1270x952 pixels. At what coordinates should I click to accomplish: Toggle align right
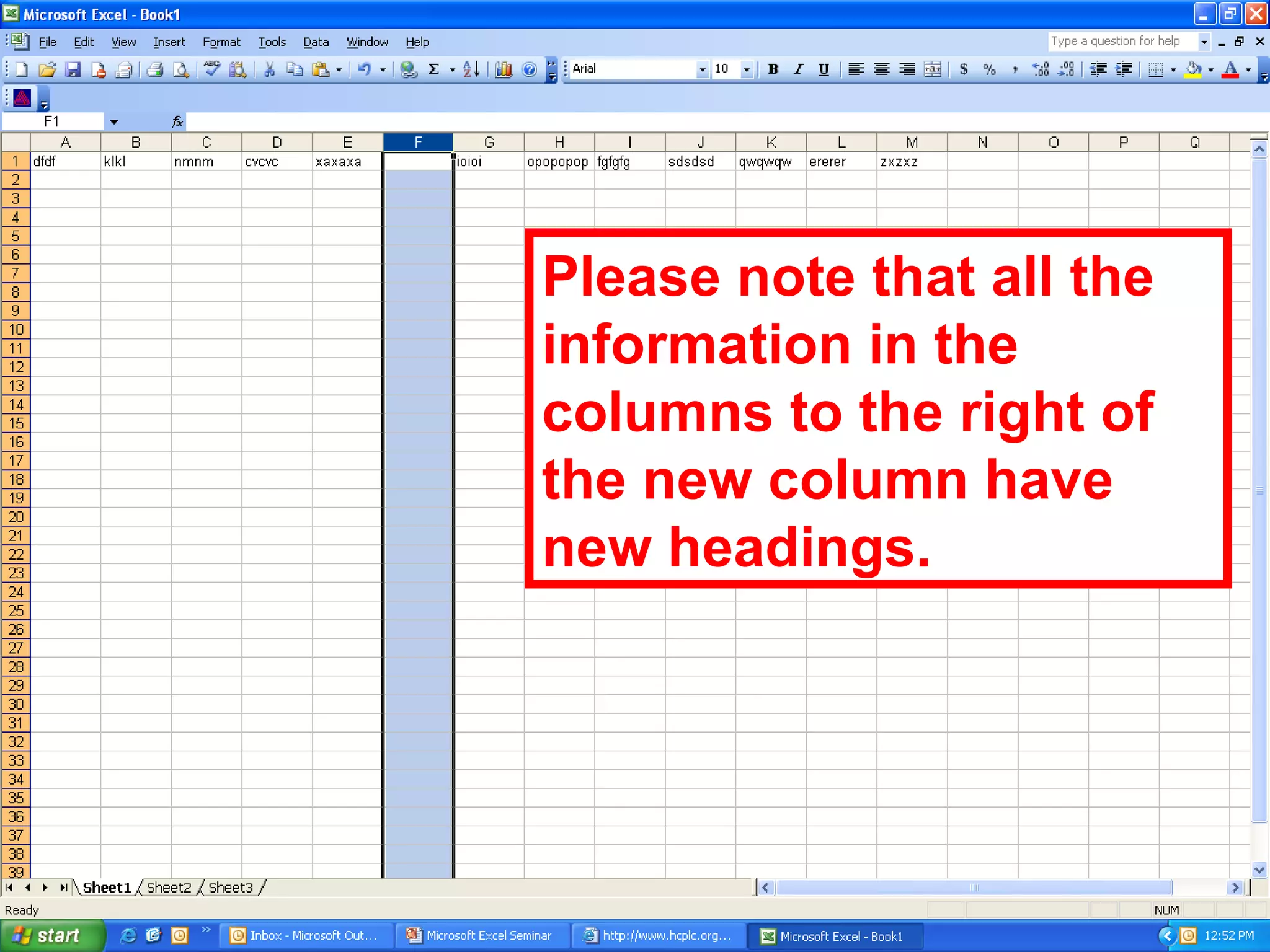(x=907, y=69)
